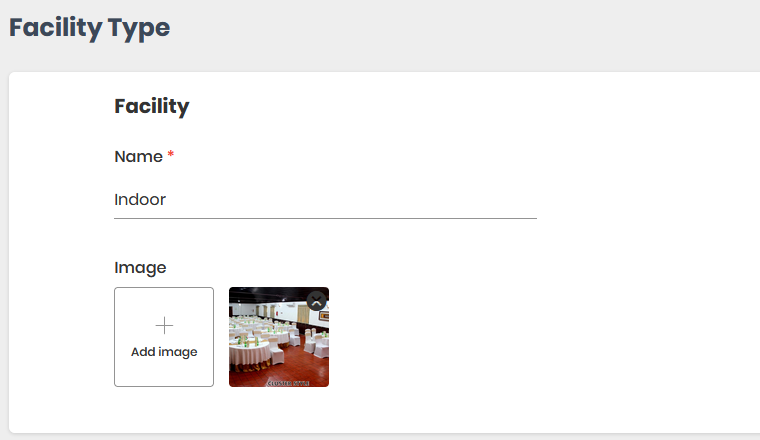Click the Name field label
The width and height of the screenshot is (760, 440).
[x=139, y=157]
